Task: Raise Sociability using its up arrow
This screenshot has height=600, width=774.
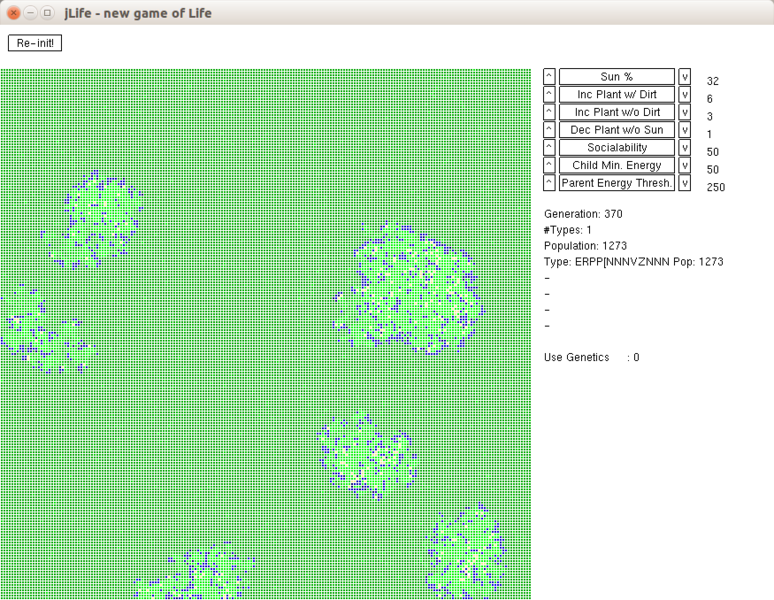Action: [x=549, y=148]
